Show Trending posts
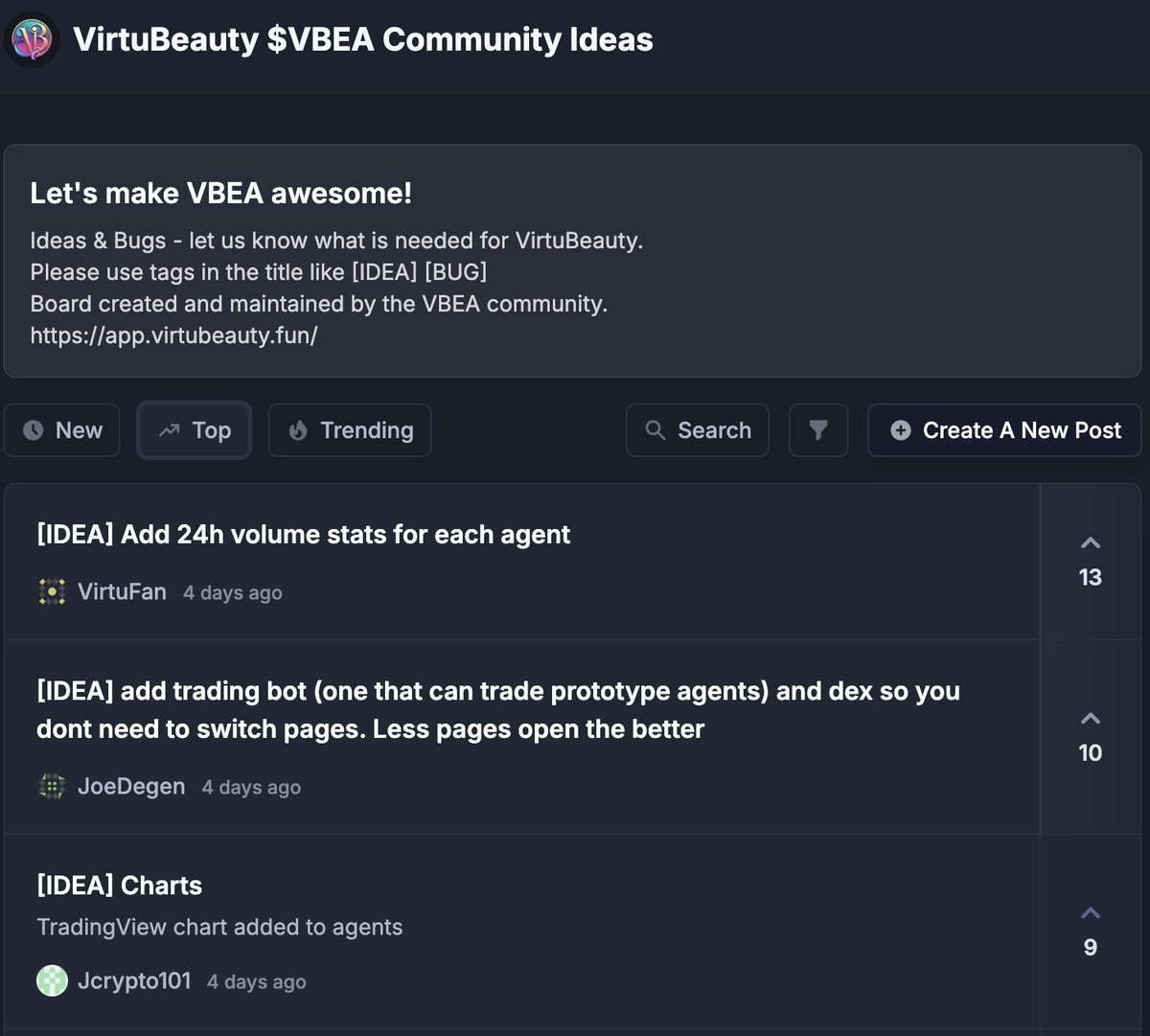This screenshot has width=1150, height=1036. pyautogui.click(x=350, y=430)
